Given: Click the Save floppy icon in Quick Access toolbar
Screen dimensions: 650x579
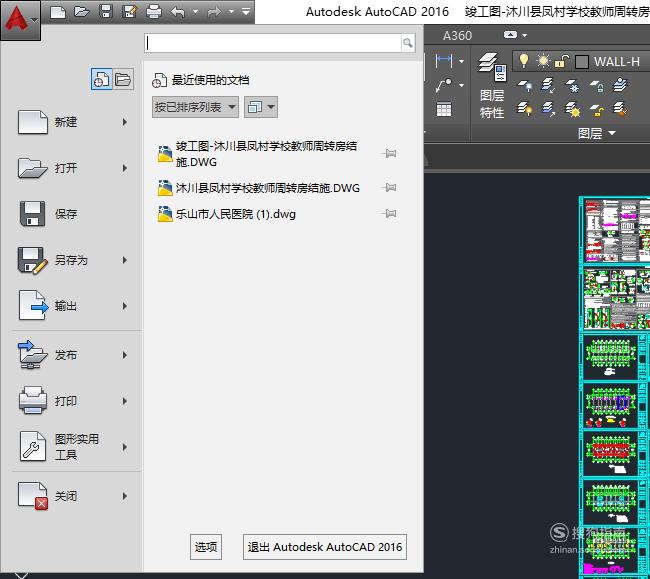Looking at the screenshot, I should [106, 12].
